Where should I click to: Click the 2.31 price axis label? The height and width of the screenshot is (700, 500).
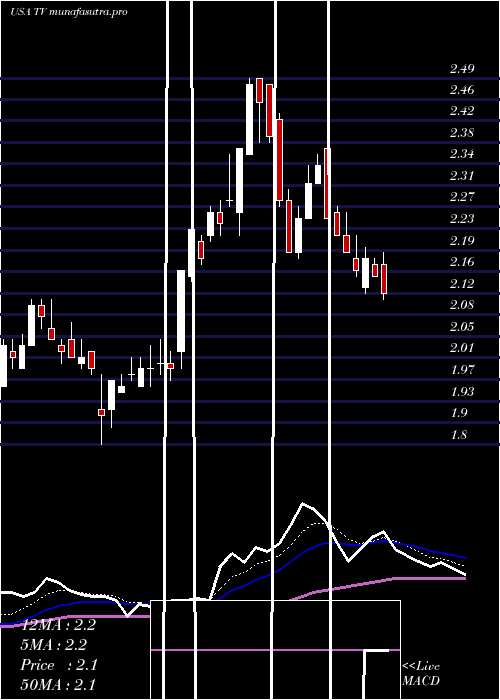click(462, 176)
